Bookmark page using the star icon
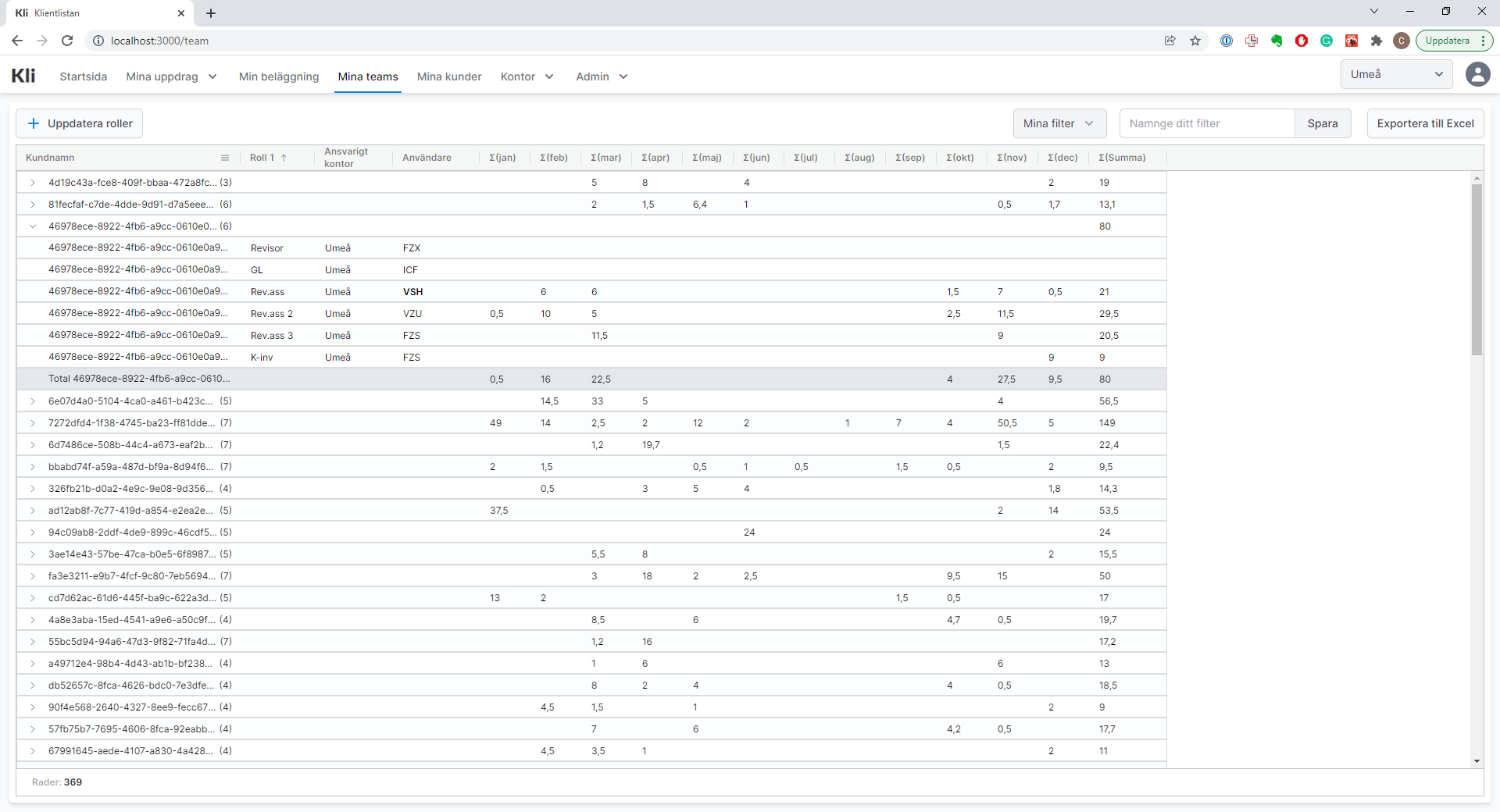 pos(1195,41)
